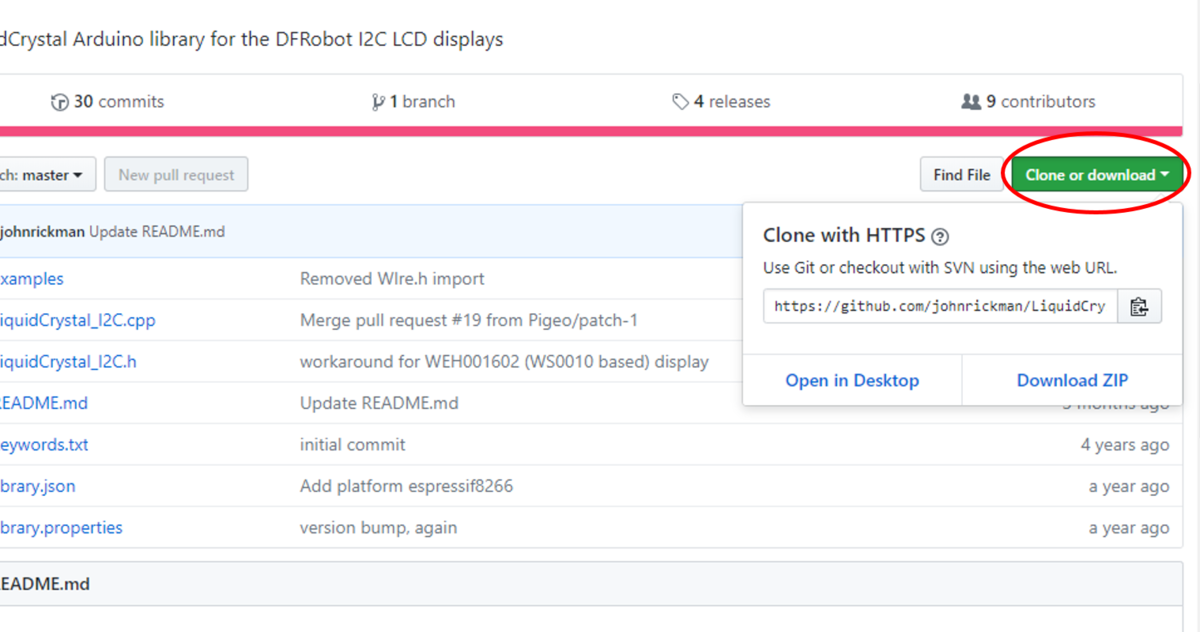1200x632 pixels.
Task: Click the copy-to-clipboard icon beside the URL
Action: pos(1138,307)
